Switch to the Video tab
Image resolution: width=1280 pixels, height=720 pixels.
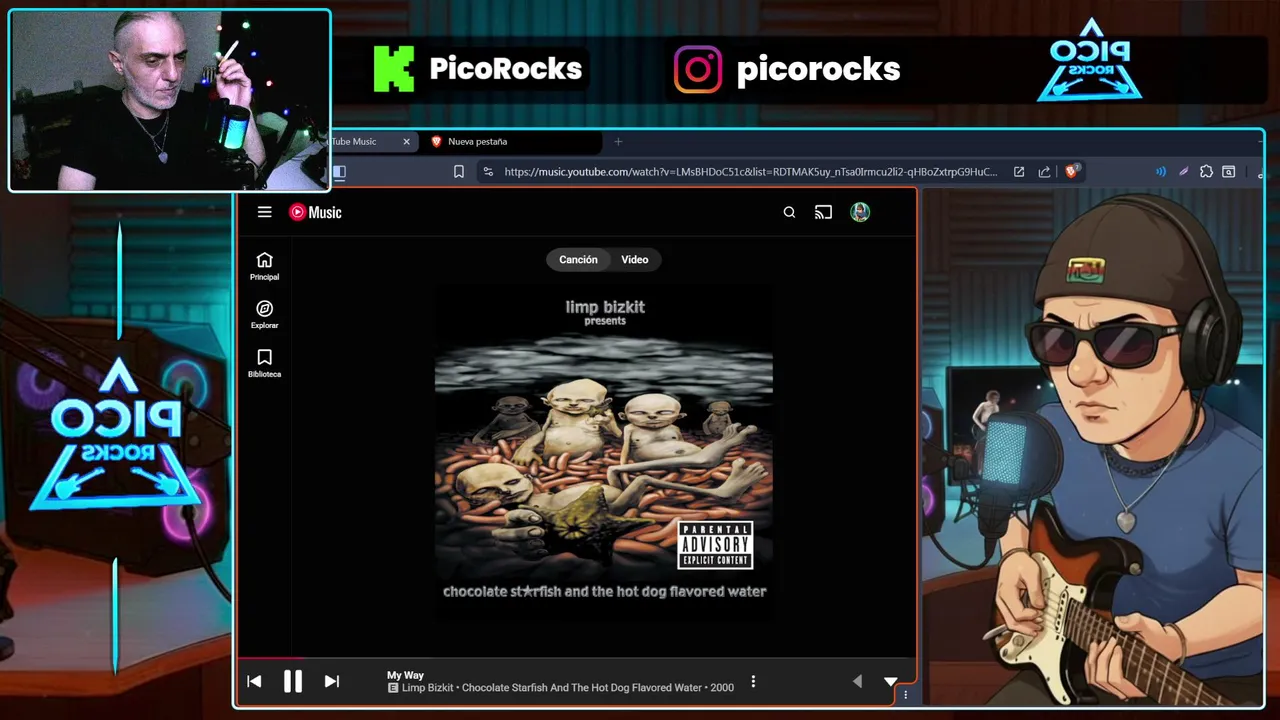point(635,260)
